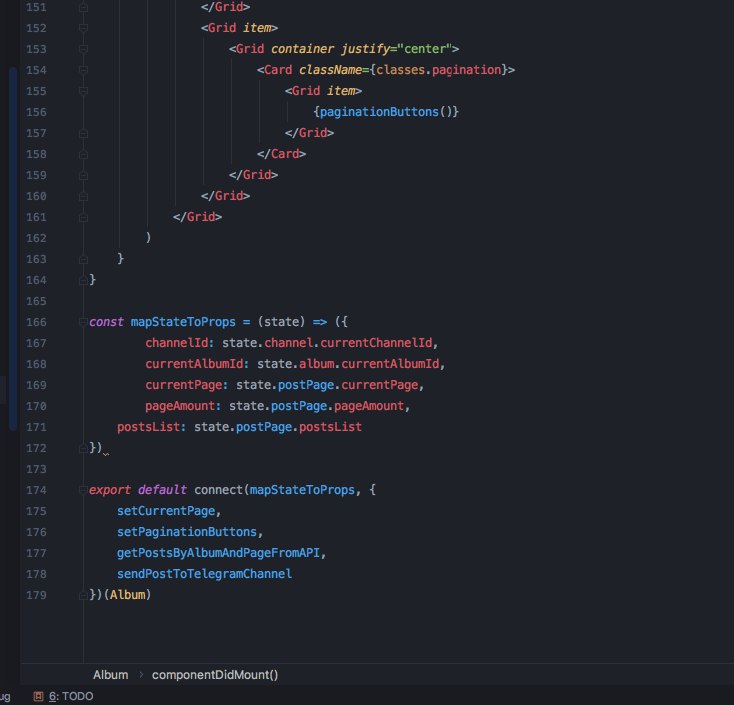
Task: Toggle fold end marker on line 172
Action: tap(83, 448)
